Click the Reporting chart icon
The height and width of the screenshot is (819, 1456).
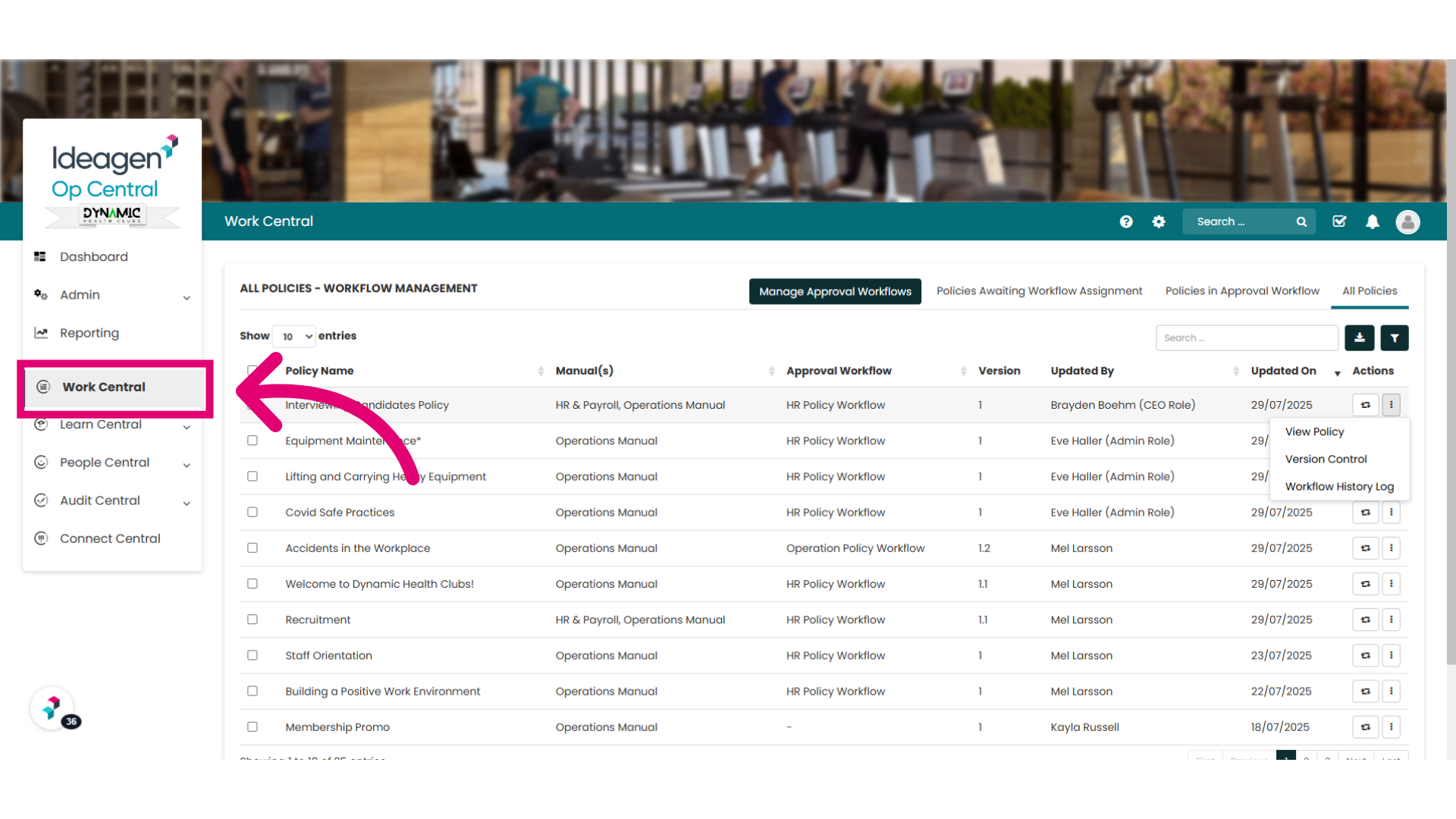pyautogui.click(x=41, y=332)
